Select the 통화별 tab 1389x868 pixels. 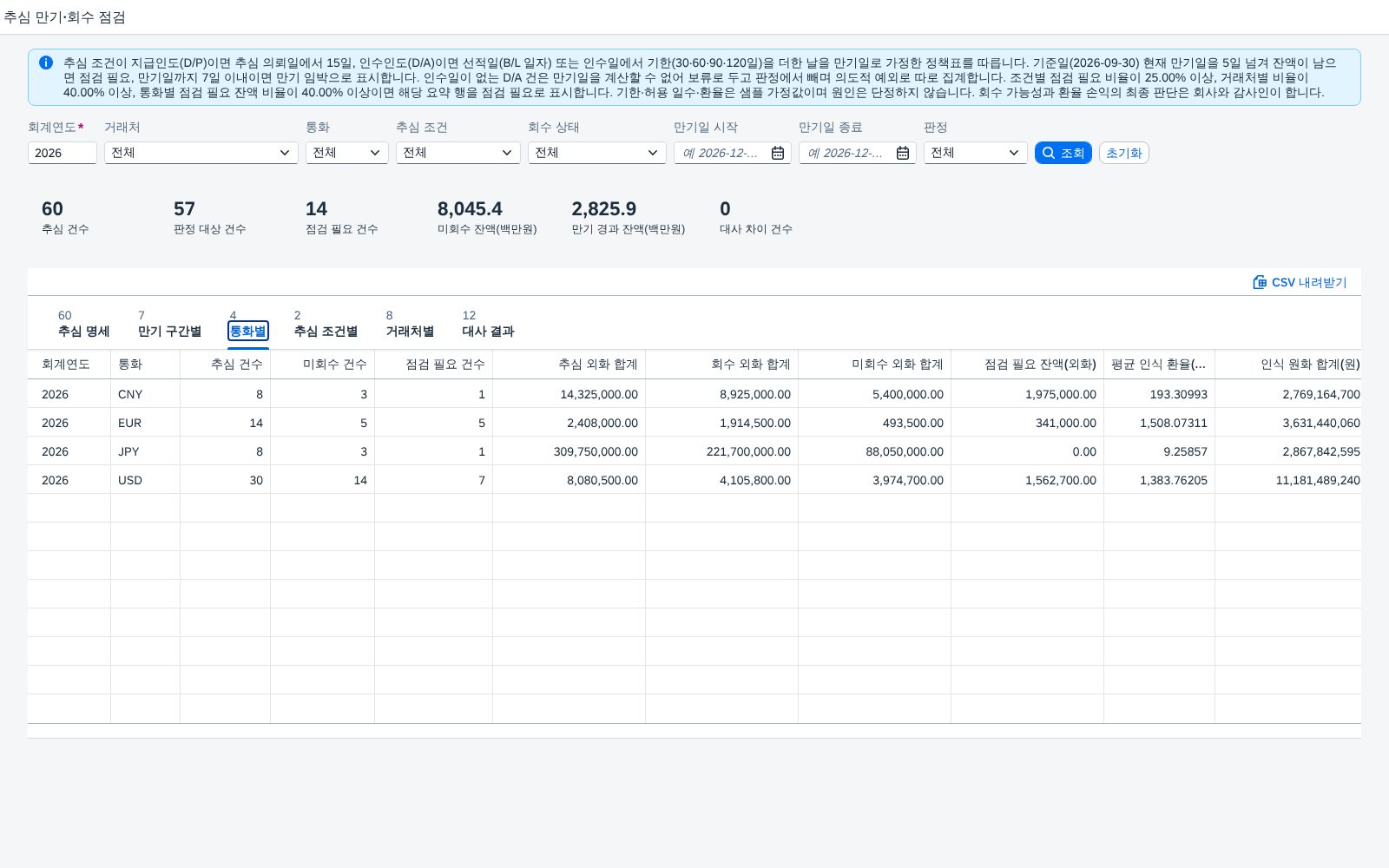coord(248,331)
